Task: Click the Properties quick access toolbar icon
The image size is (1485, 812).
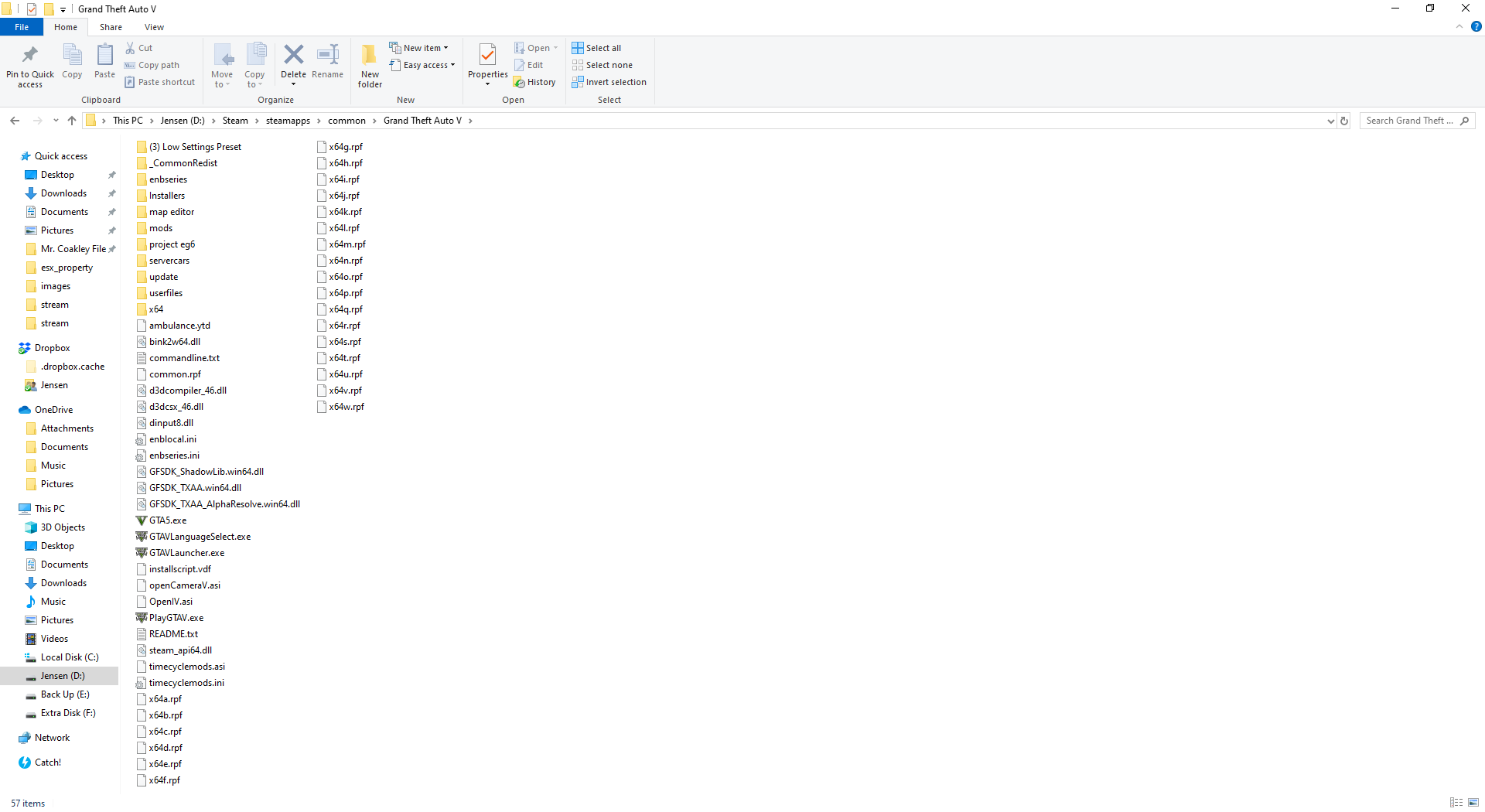Action: click(x=31, y=9)
